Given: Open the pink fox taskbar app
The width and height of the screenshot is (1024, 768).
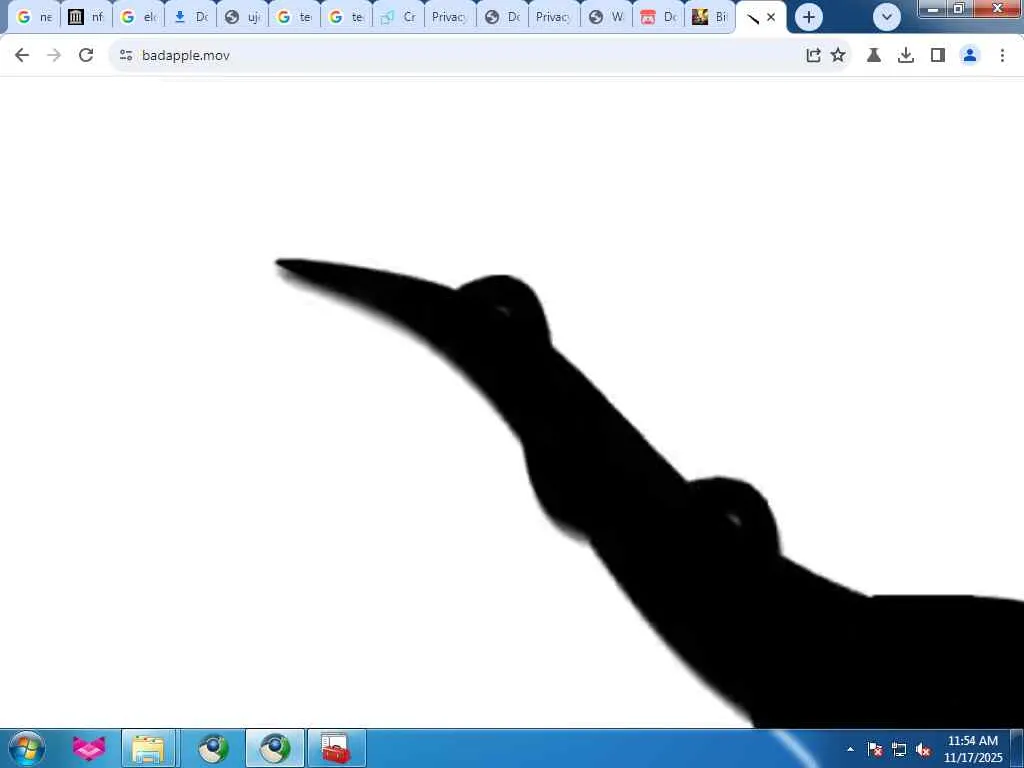Looking at the screenshot, I should [x=89, y=748].
